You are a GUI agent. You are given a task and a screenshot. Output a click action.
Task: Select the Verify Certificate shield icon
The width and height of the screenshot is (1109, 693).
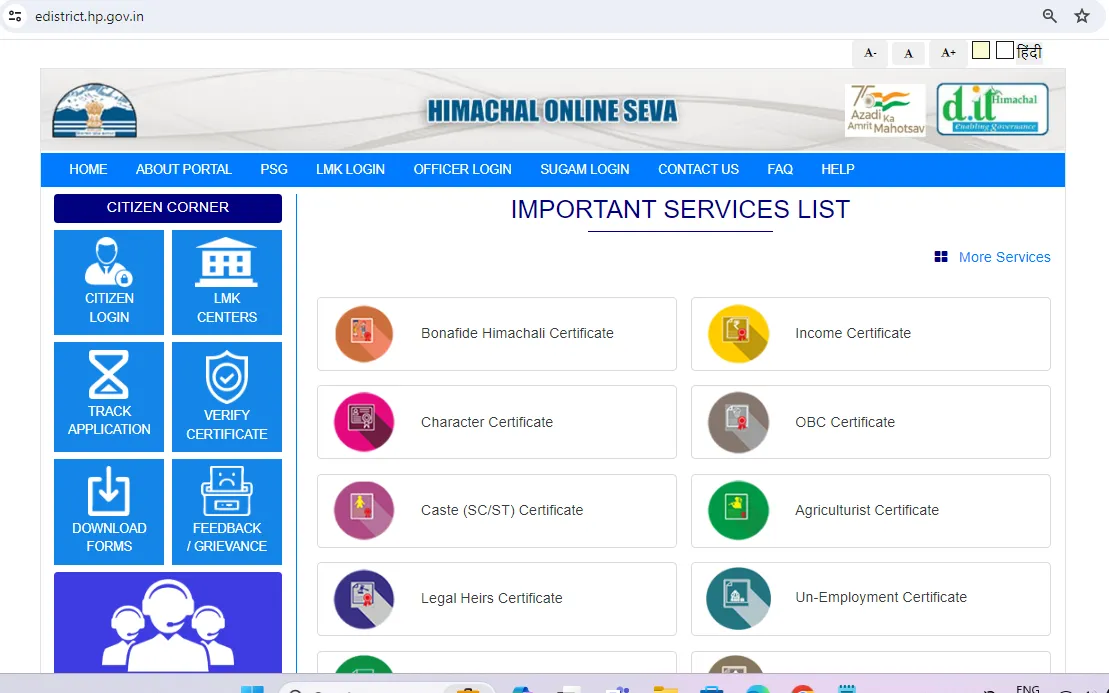(x=226, y=378)
